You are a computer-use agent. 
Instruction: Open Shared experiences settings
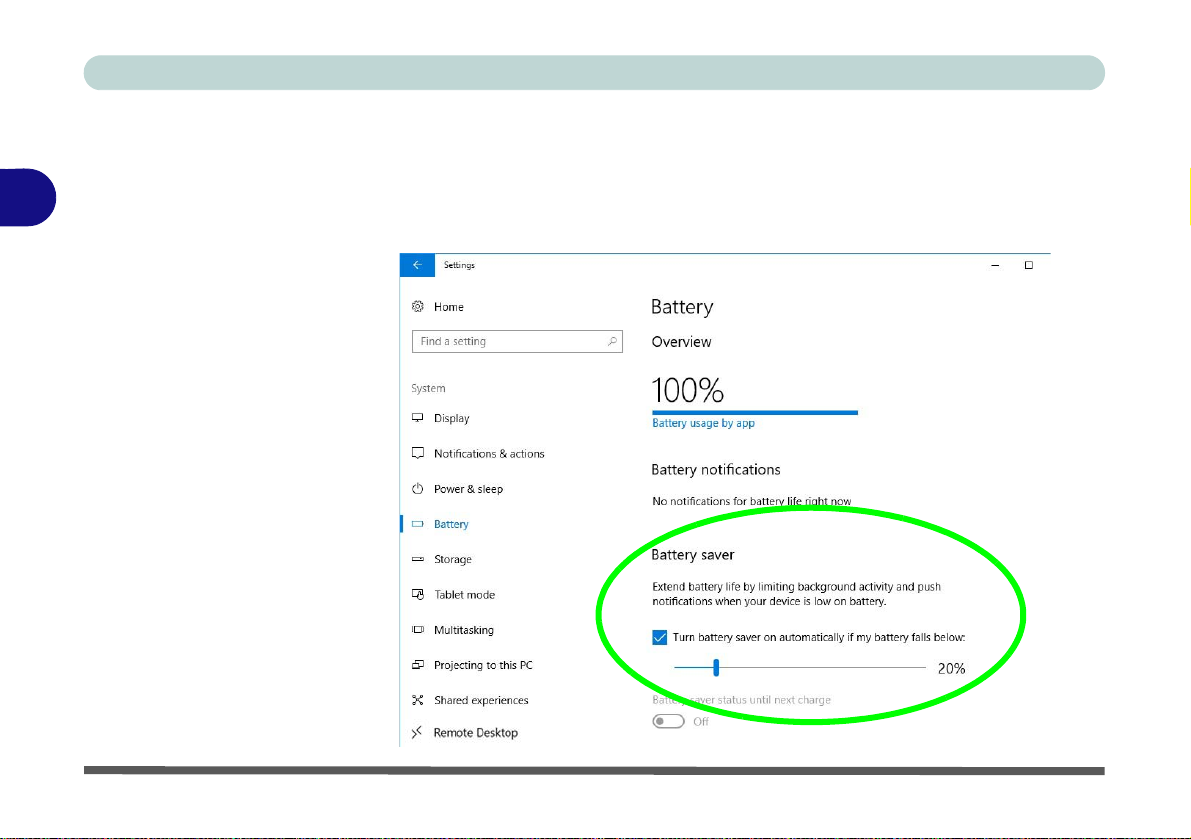click(x=481, y=700)
